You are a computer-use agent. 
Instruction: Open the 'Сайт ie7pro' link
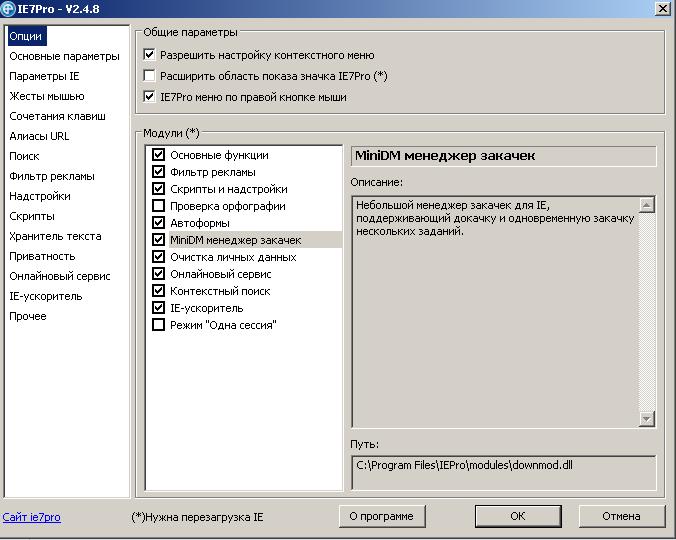coord(32,517)
